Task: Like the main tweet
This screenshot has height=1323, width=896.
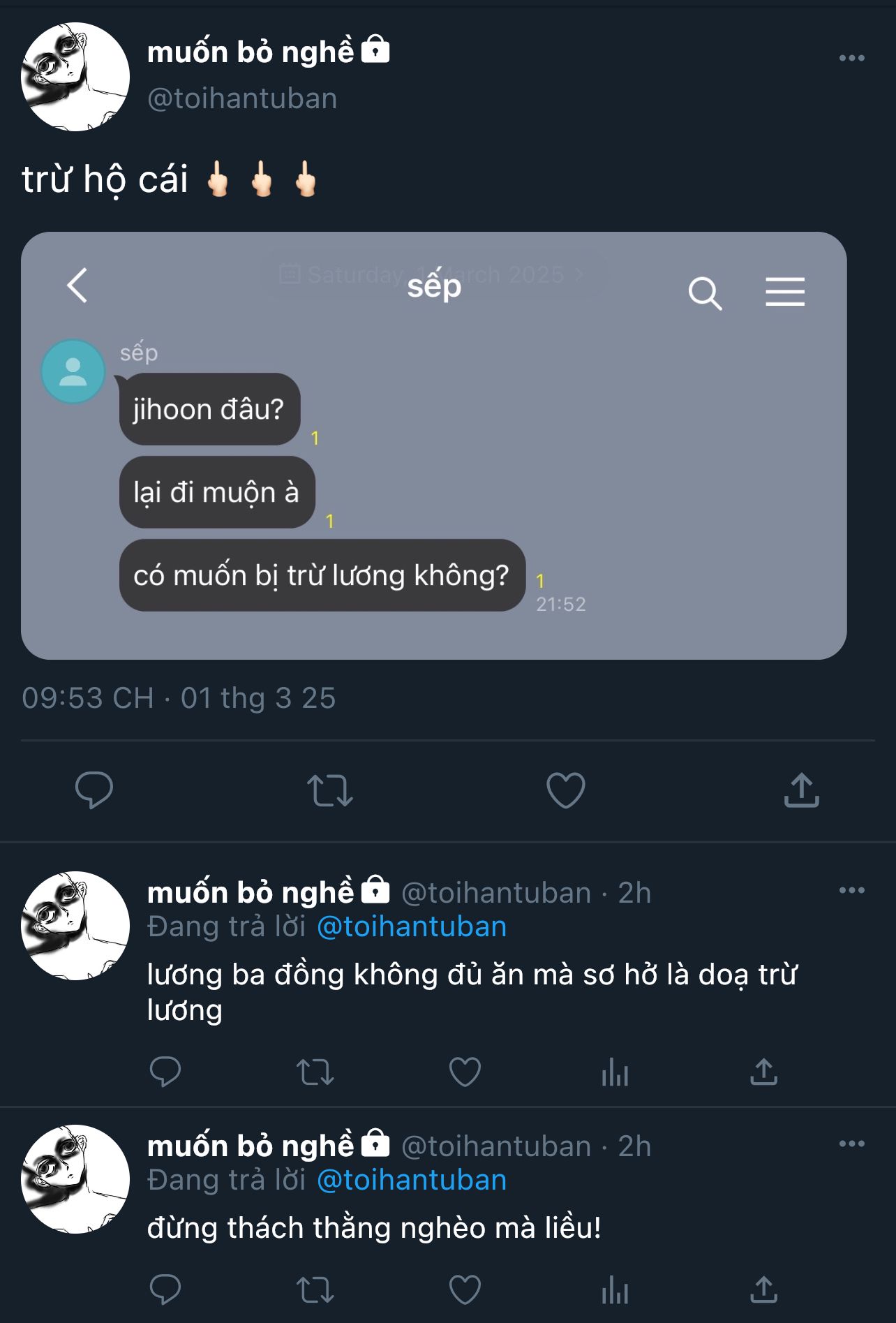Action: (565, 790)
